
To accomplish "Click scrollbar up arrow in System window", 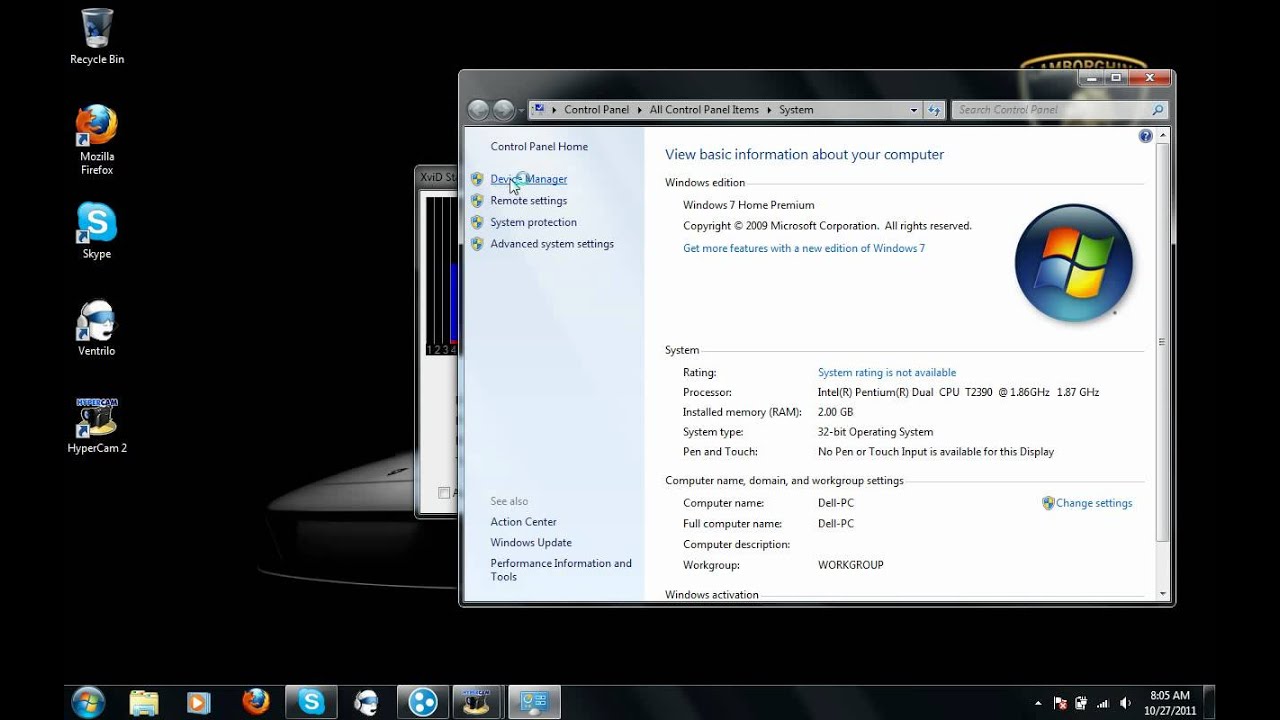I will pyautogui.click(x=1162, y=135).
